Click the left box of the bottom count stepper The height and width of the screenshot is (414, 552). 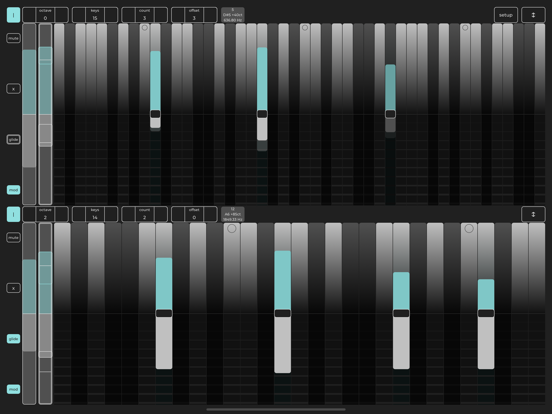[x=128, y=214]
